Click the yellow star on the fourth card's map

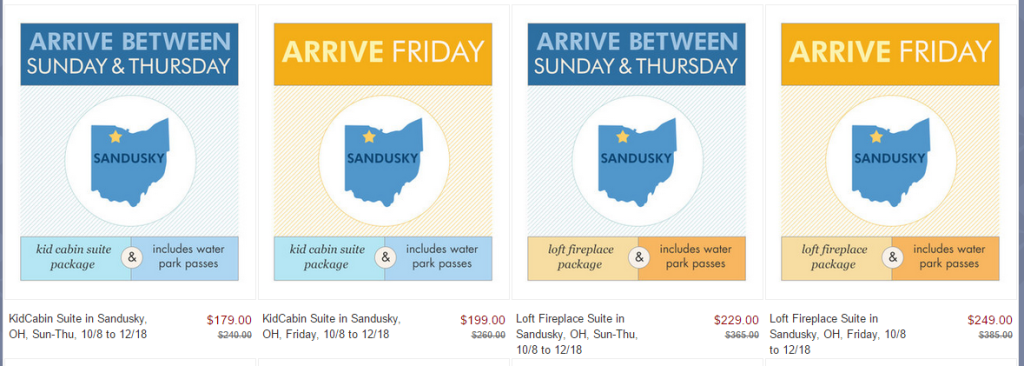[x=876, y=137]
